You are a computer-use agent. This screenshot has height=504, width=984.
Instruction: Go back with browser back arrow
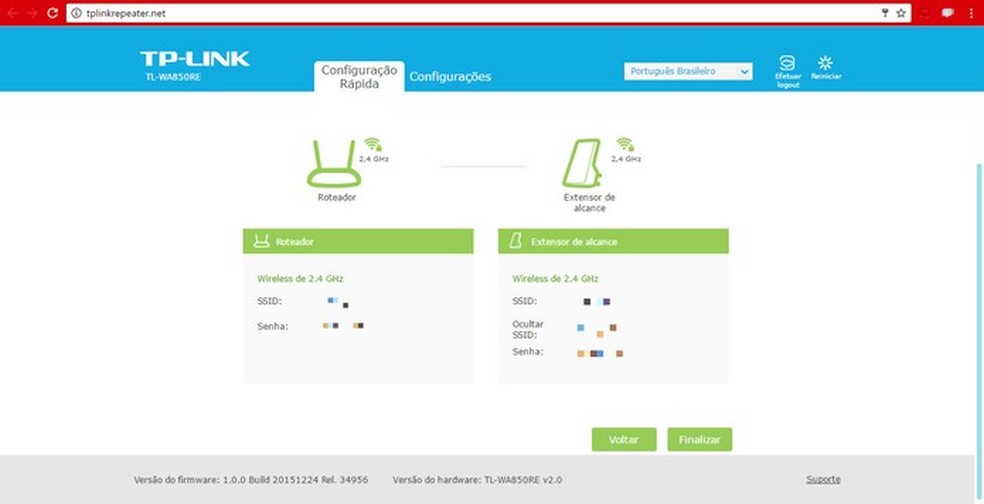tap(13, 13)
